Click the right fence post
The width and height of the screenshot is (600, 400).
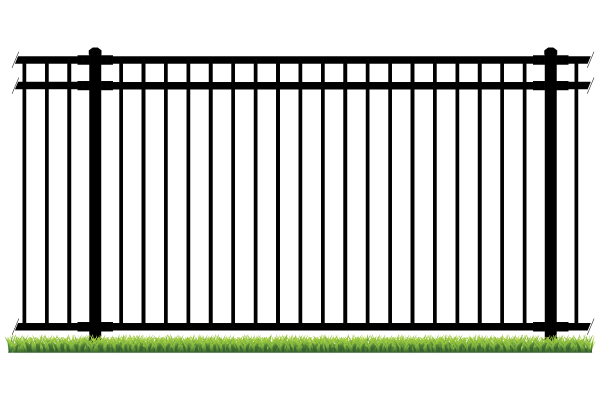click(551, 200)
